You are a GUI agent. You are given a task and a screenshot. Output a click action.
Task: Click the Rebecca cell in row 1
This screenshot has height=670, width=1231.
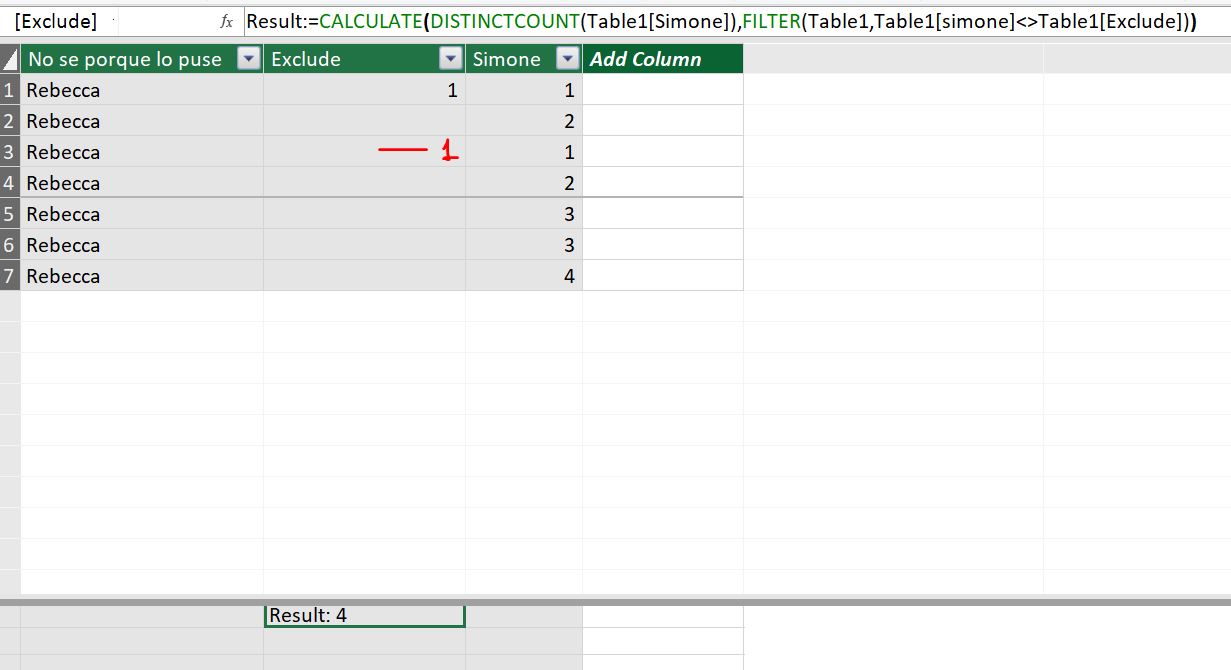click(x=142, y=90)
